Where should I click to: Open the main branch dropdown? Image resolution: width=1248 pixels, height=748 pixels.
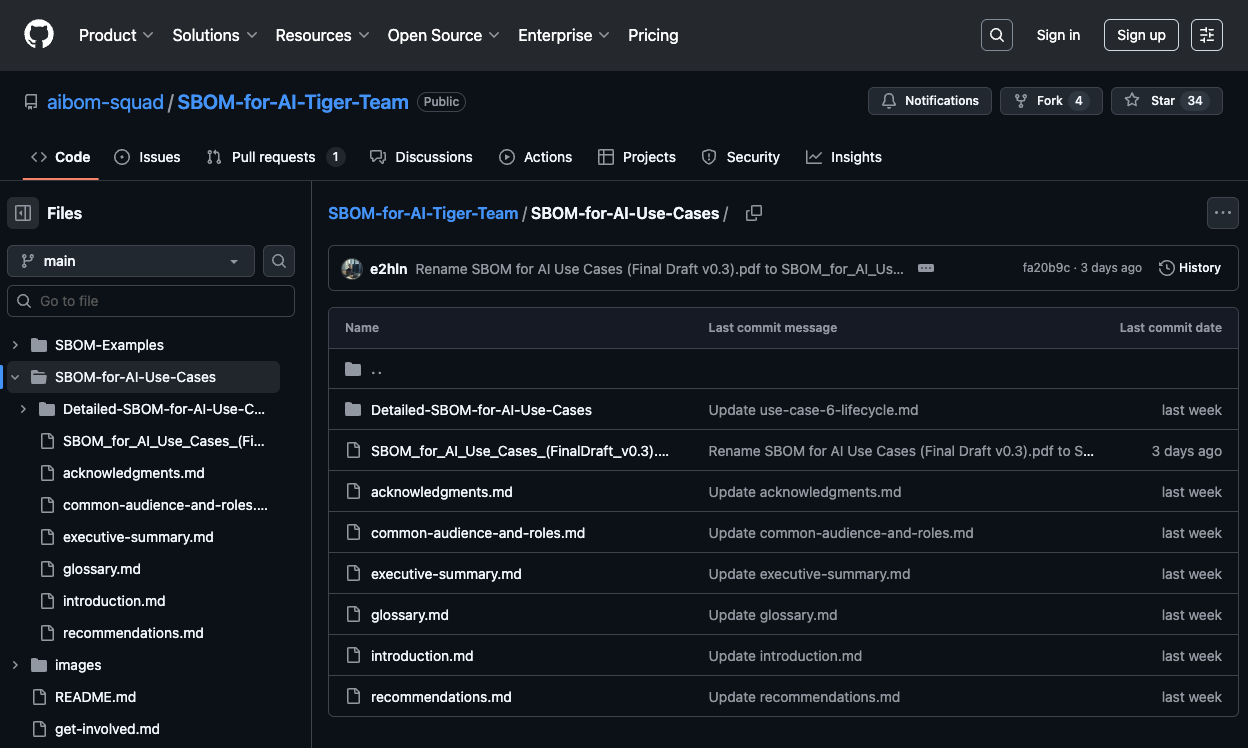click(x=131, y=261)
